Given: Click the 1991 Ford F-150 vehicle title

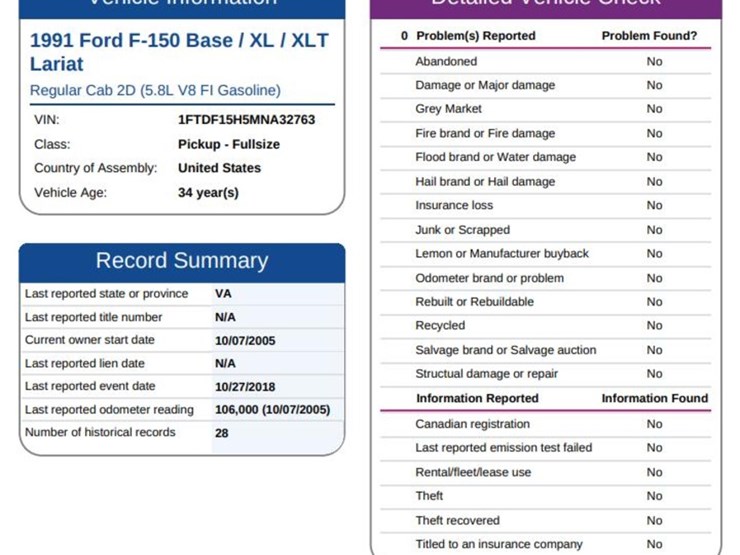Looking at the screenshot, I should coord(178,52).
